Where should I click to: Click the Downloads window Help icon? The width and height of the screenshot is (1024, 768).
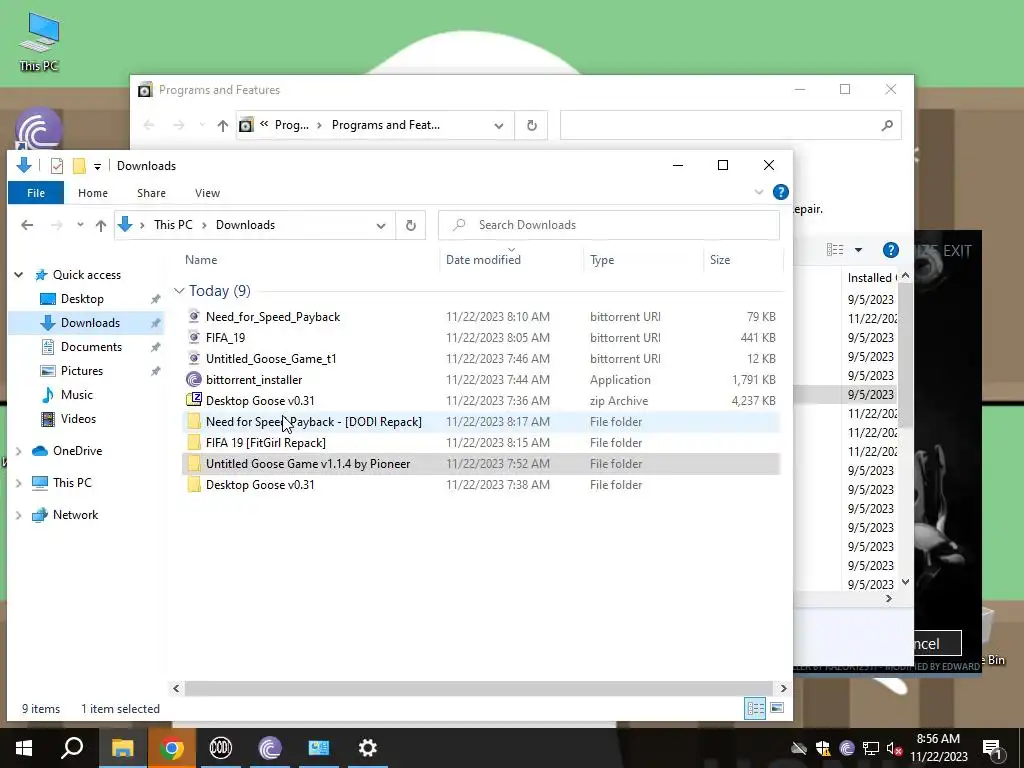pos(780,192)
